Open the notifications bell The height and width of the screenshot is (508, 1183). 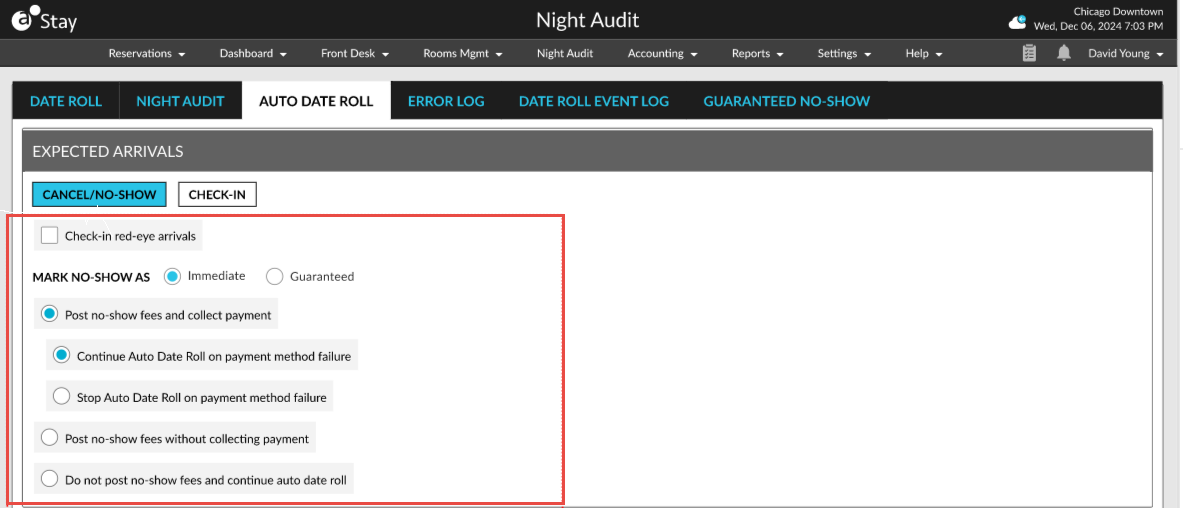pyautogui.click(x=1064, y=54)
